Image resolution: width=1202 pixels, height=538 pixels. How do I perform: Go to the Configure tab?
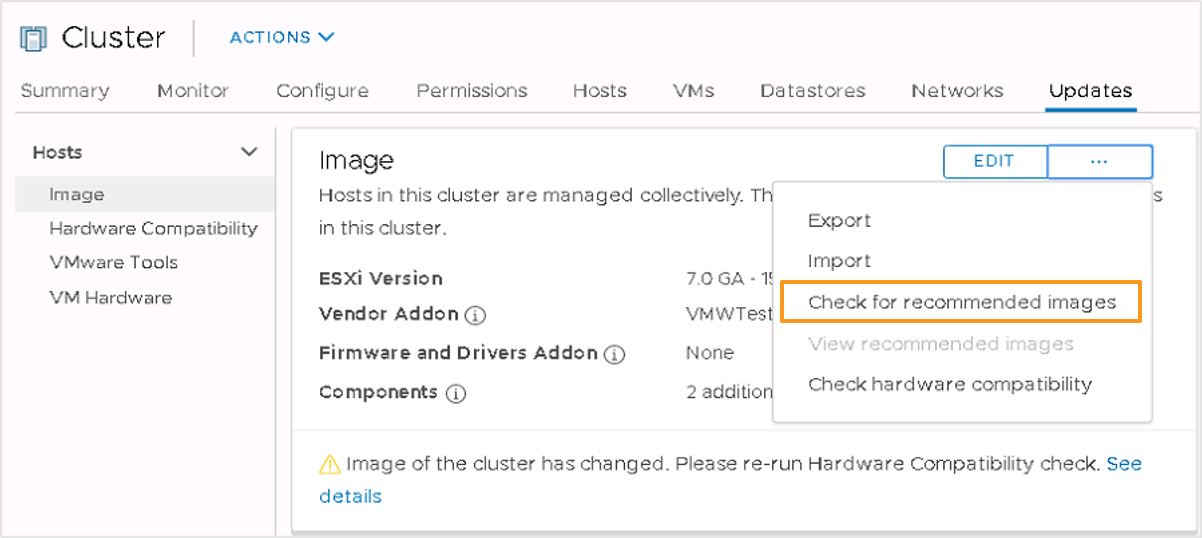click(323, 91)
